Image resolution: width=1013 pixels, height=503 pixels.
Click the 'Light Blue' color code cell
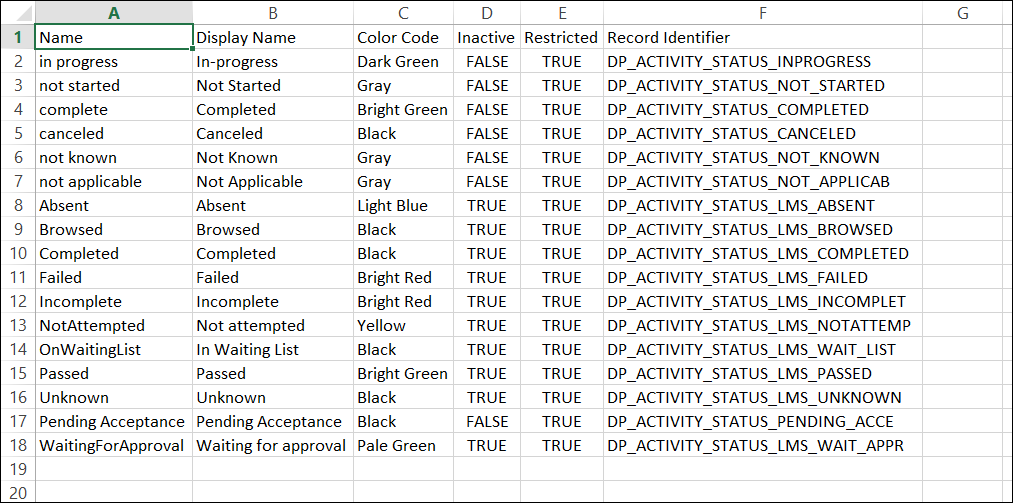coord(403,205)
